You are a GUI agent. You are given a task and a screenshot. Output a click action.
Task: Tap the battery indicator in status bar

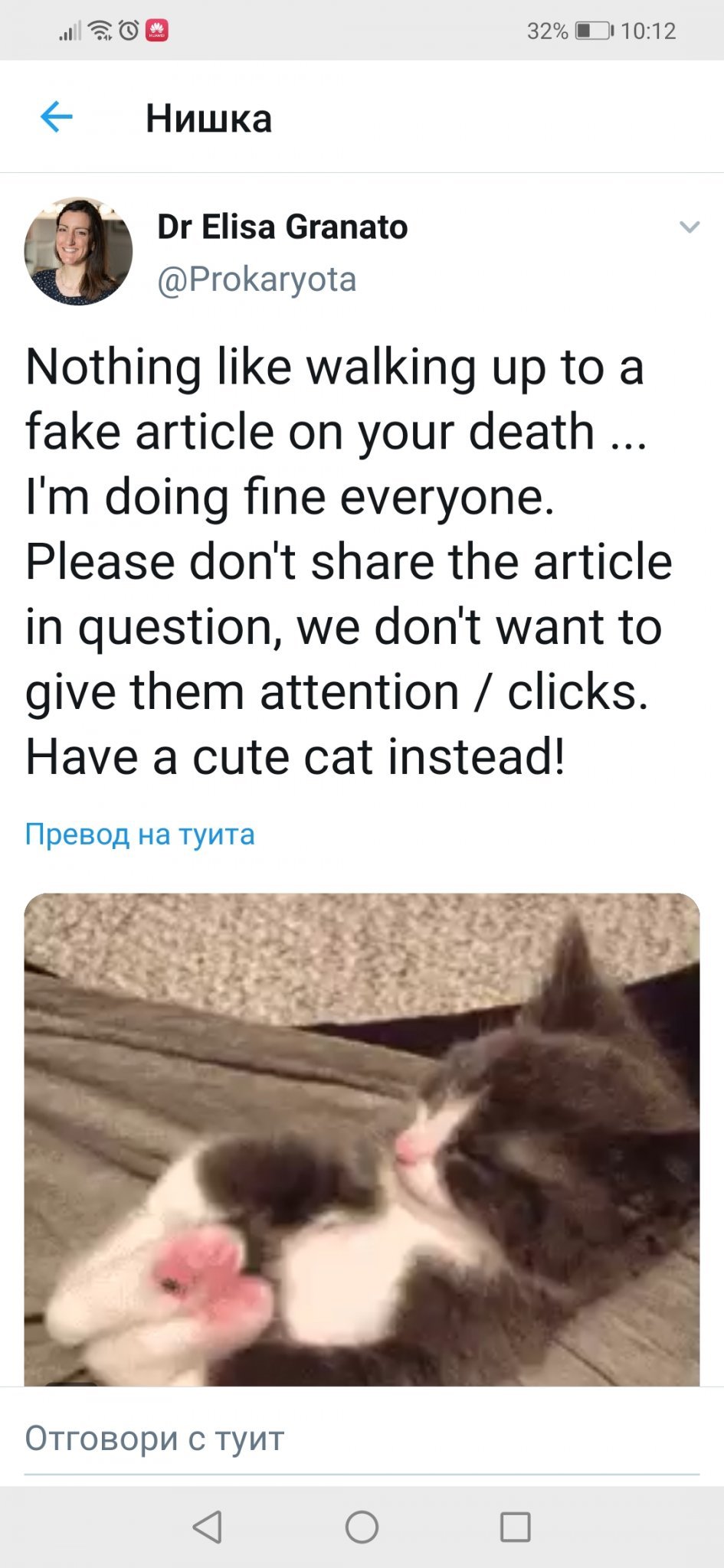pos(594,31)
